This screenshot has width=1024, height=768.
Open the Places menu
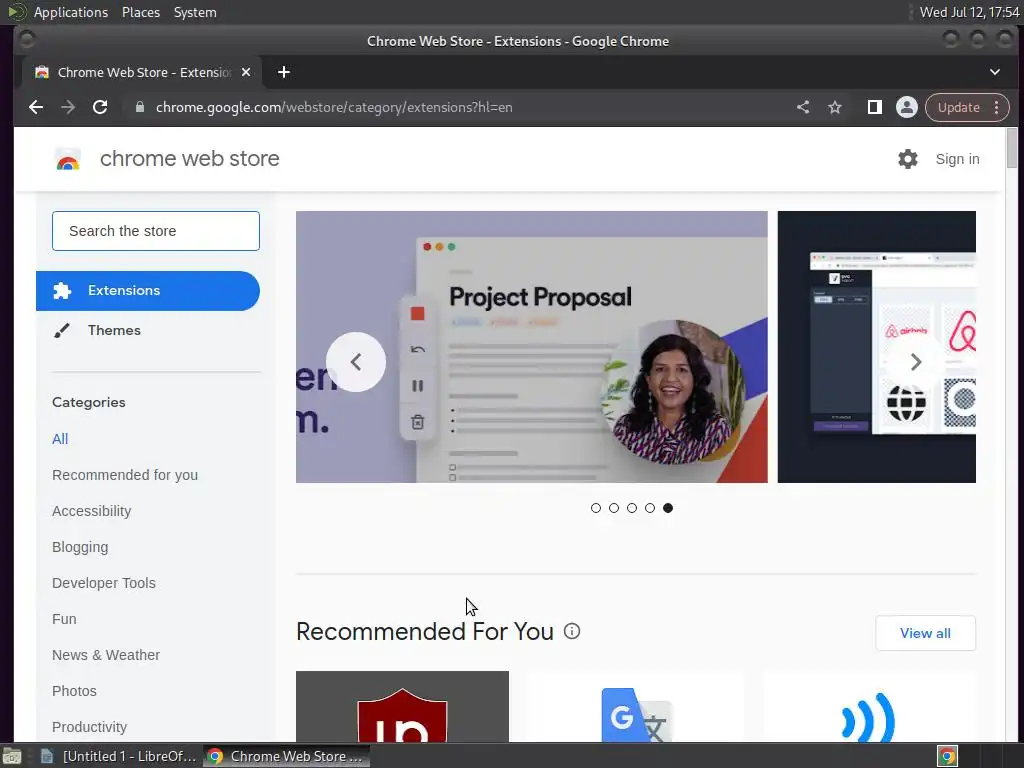pyautogui.click(x=141, y=12)
